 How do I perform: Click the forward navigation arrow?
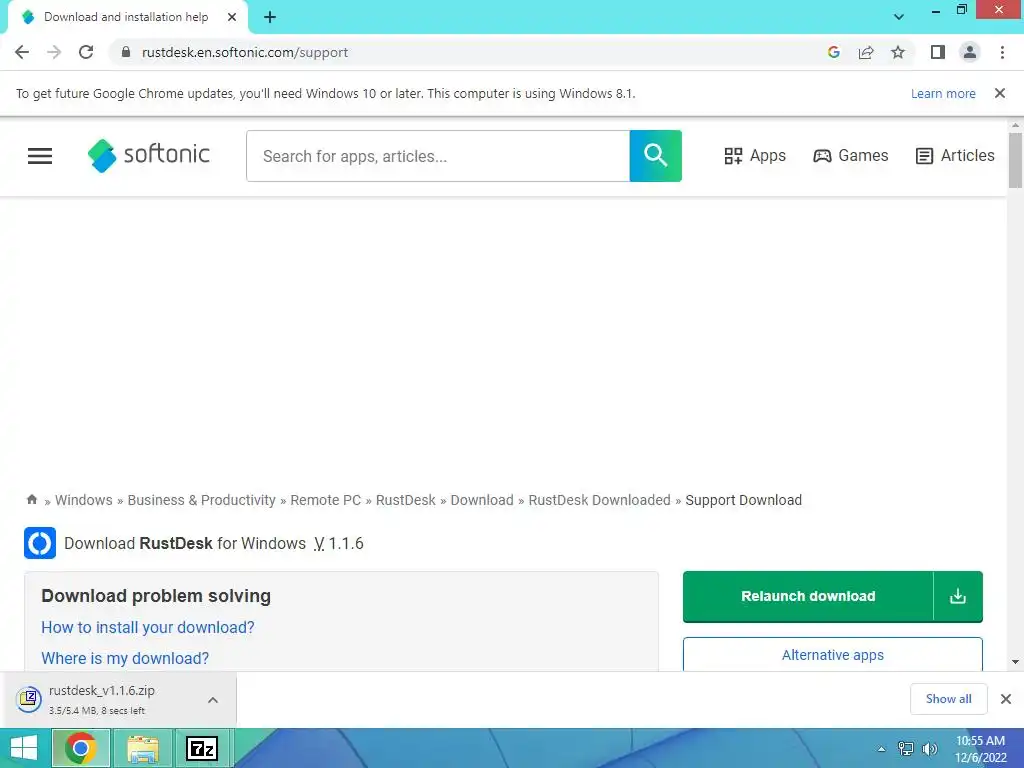[x=54, y=52]
